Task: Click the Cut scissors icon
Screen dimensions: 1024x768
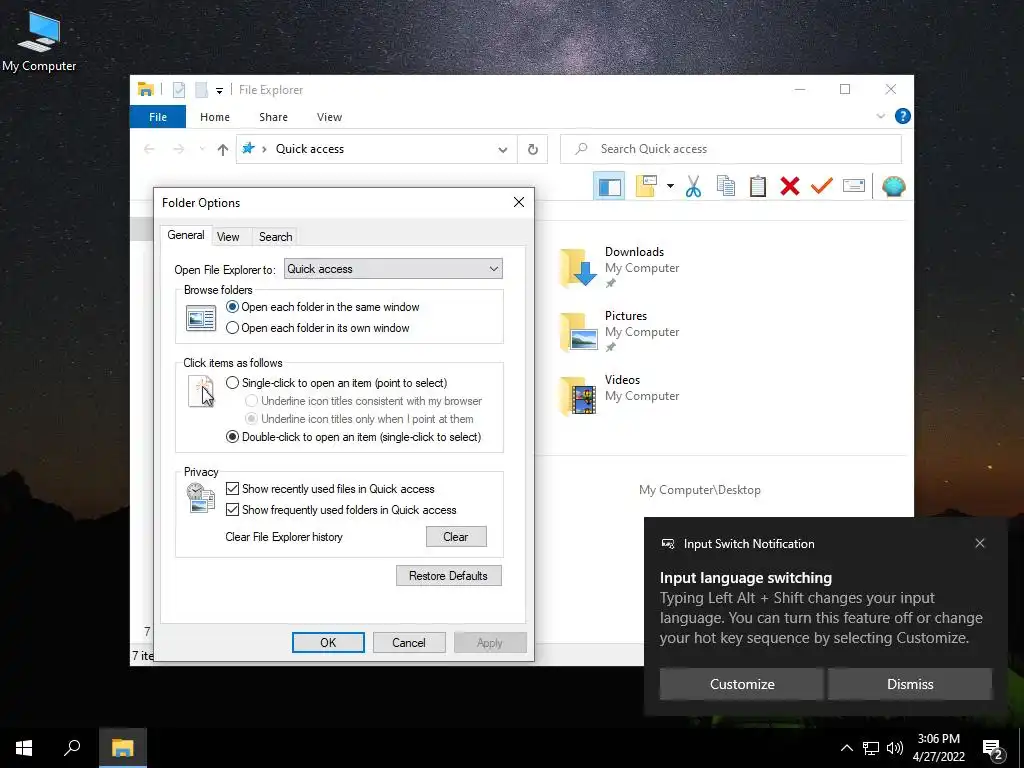Action: pyautogui.click(x=694, y=186)
